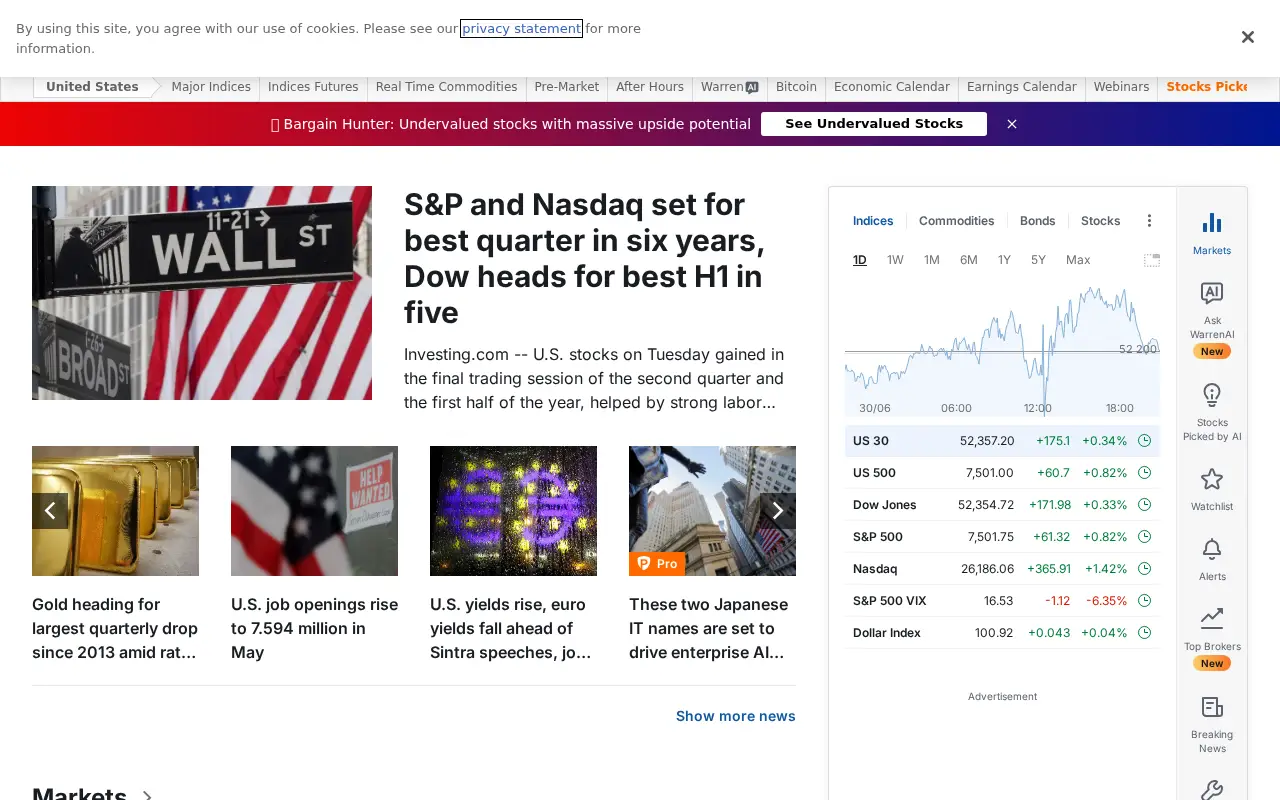
Task: Open S&P and Nasdaq headline article
Action: pos(584,258)
